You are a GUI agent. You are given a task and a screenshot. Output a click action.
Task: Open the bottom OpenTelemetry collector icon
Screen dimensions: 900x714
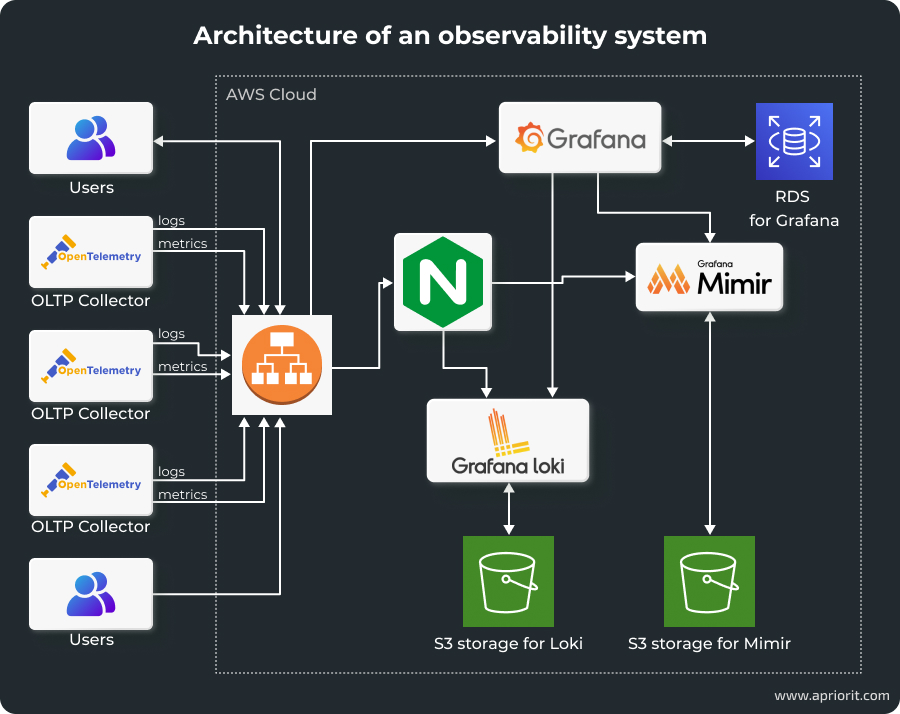pos(91,479)
